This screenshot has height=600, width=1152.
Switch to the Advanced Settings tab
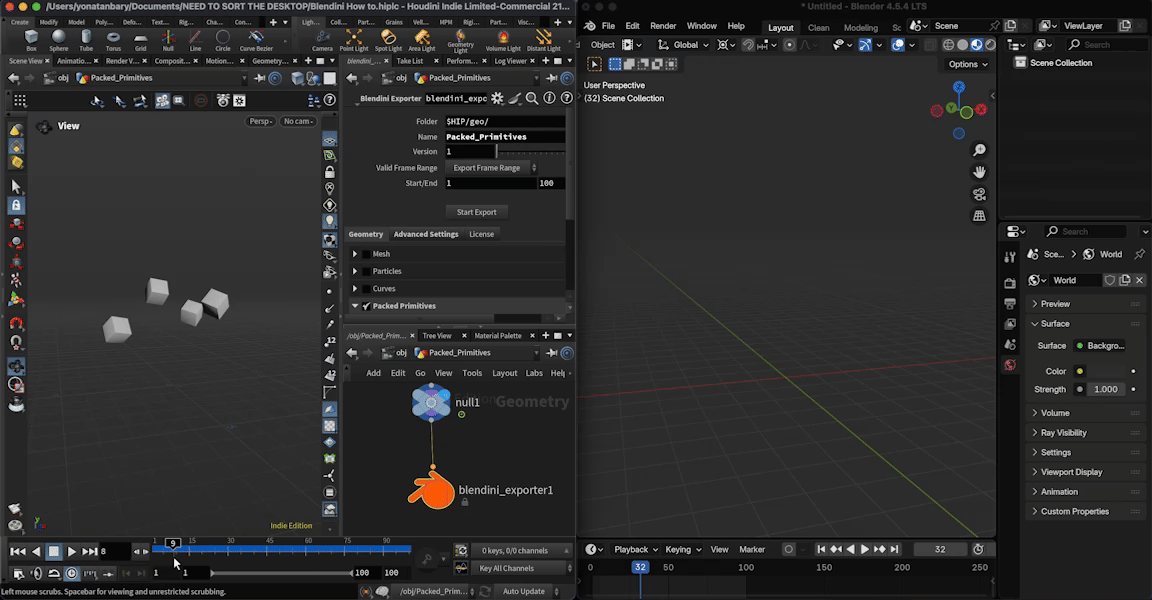tap(426, 234)
